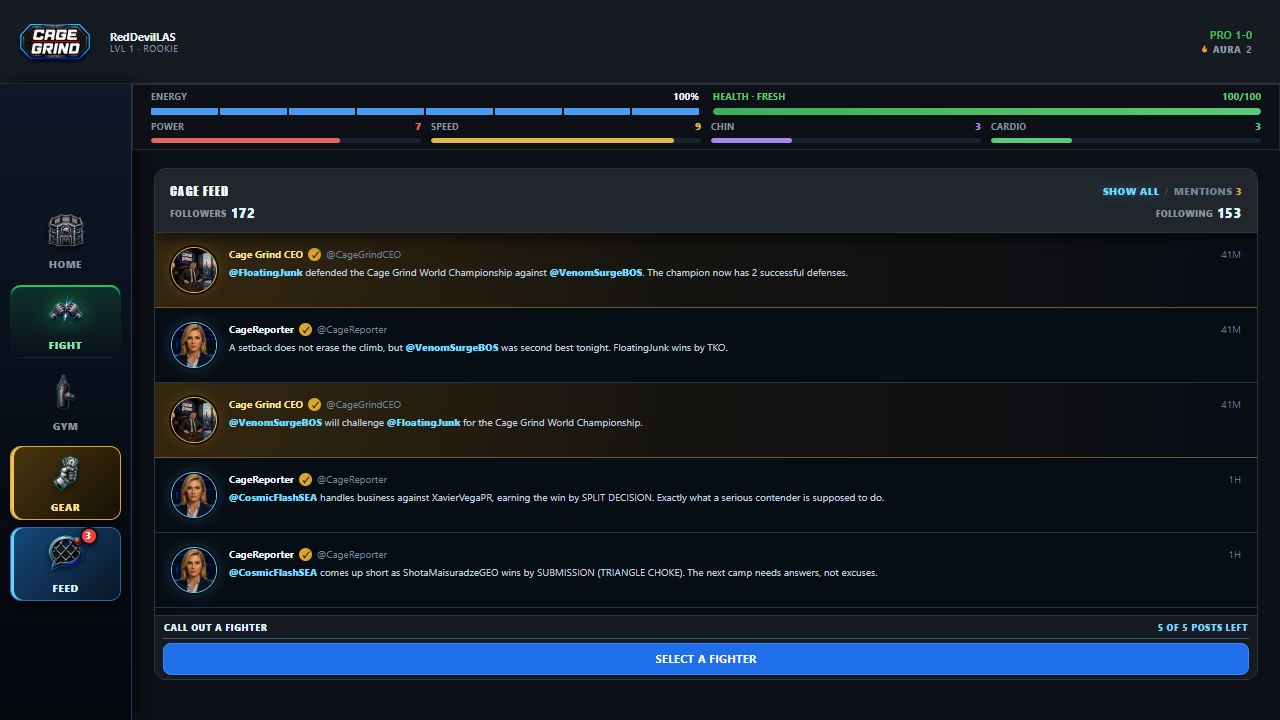Open @CosmicFlashSEA mention in TRIANGLE CHOKE post

(x=273, y=573)
